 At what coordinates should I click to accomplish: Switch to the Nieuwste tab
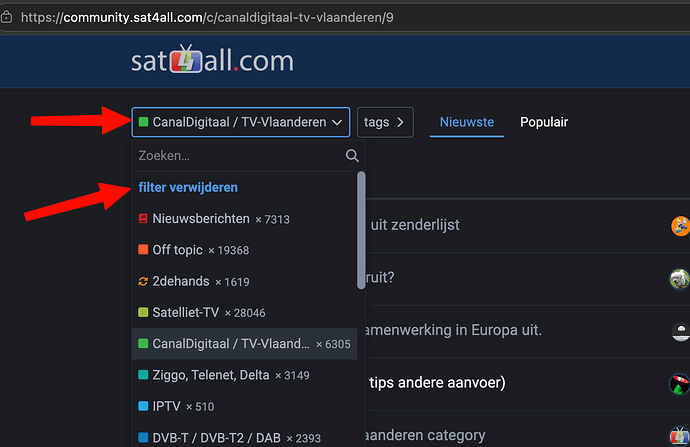pyautogui.click(x=467, y=122)
